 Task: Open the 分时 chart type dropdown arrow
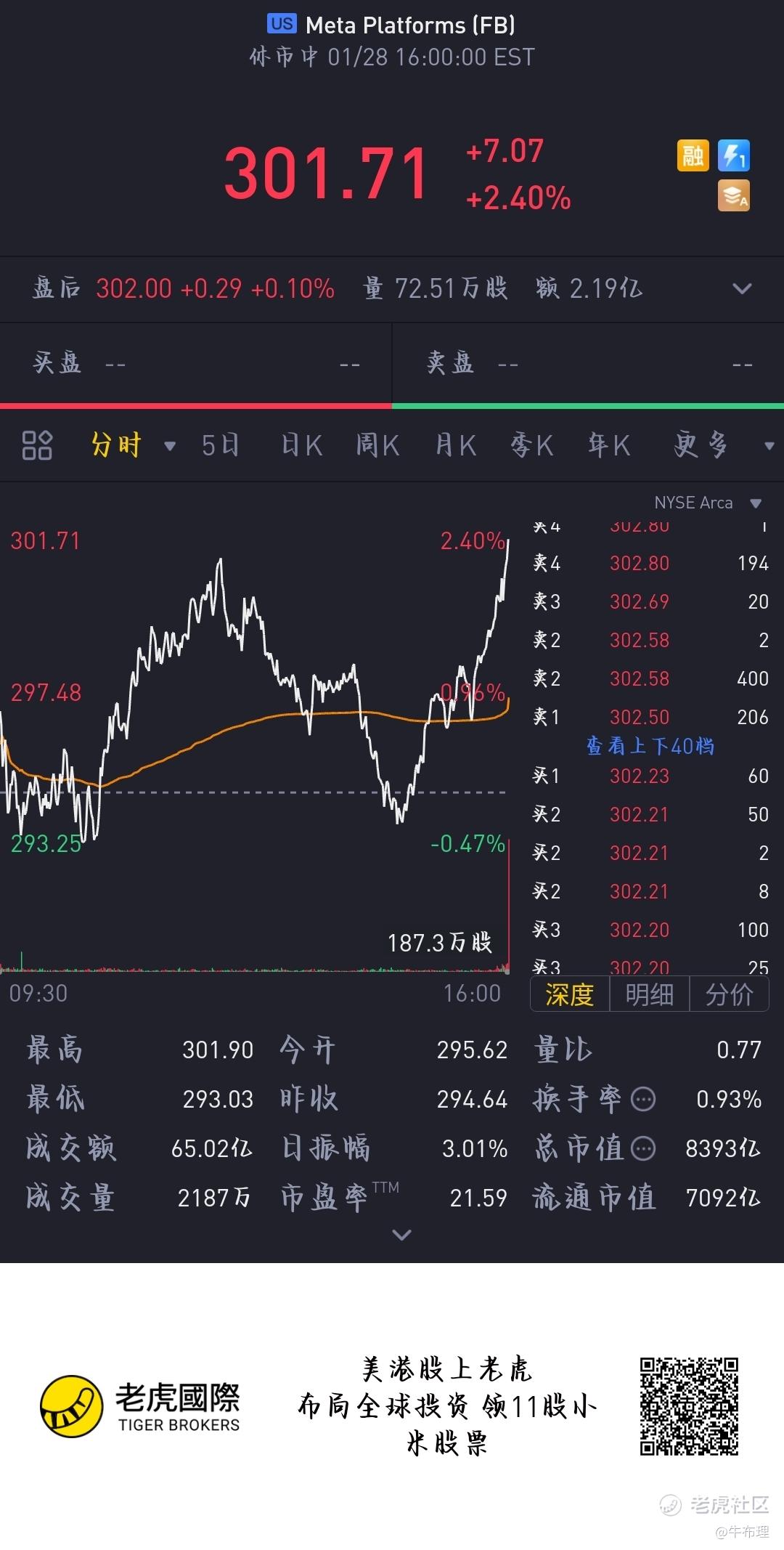click(170, 446)
